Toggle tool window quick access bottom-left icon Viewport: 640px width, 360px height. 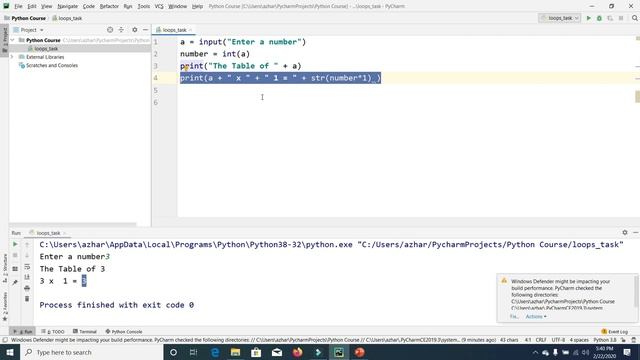4,340
